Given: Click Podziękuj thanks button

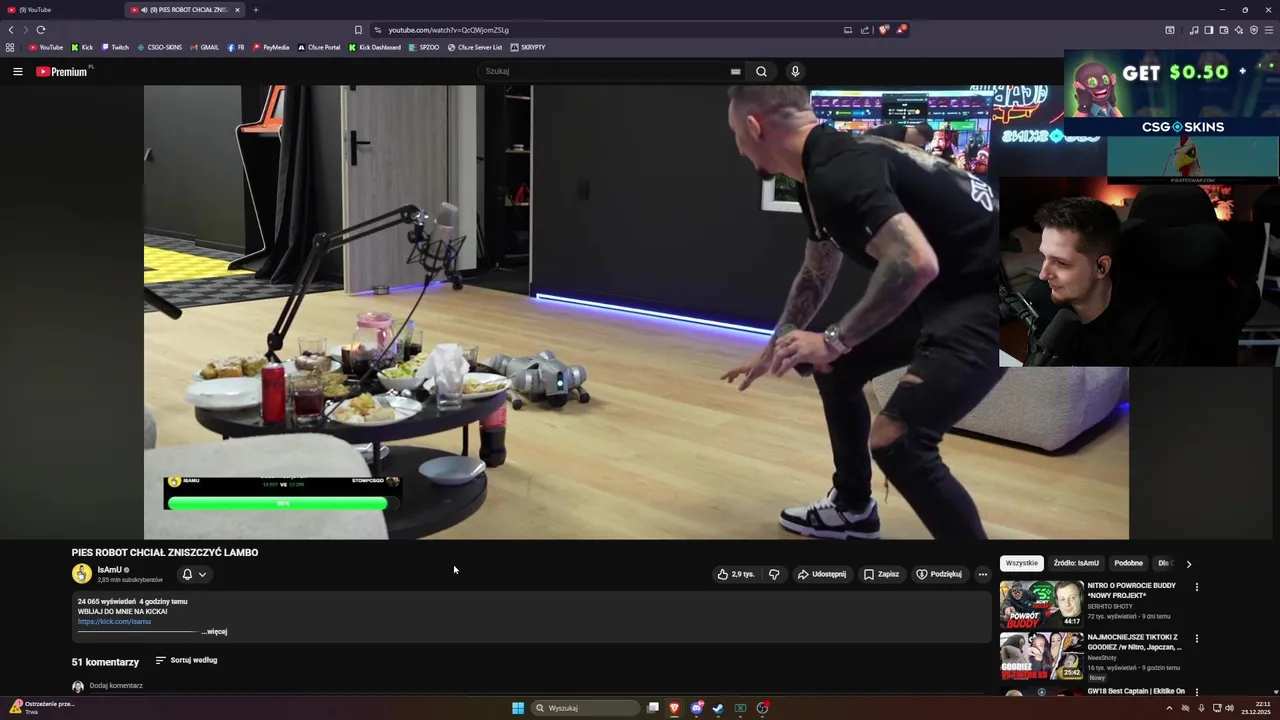Looking at the screenshot, I should [x=939, y=574].
